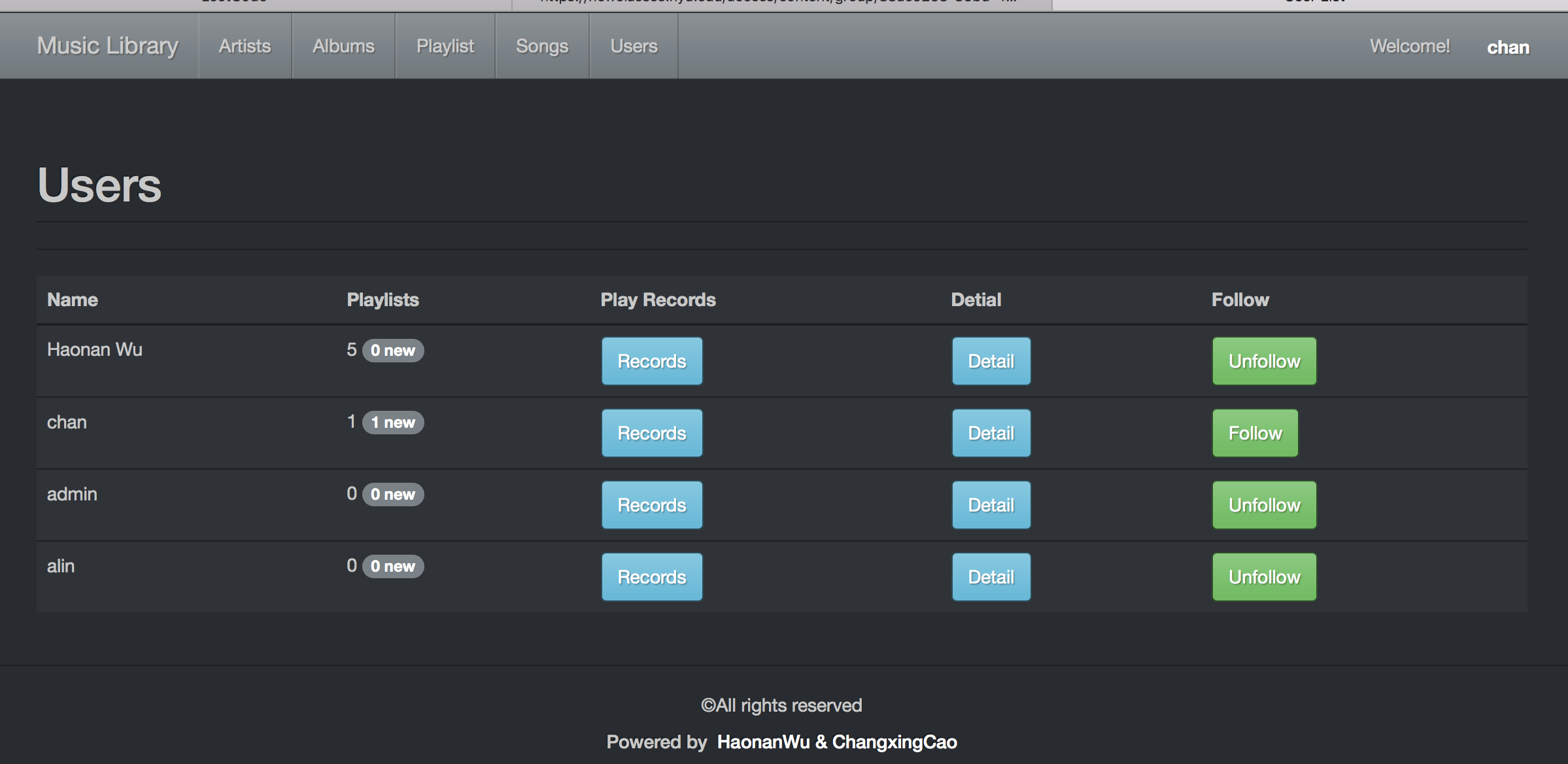The image size is (1568, 764).
Task: View Records for admin
Action: coord(651,505)
